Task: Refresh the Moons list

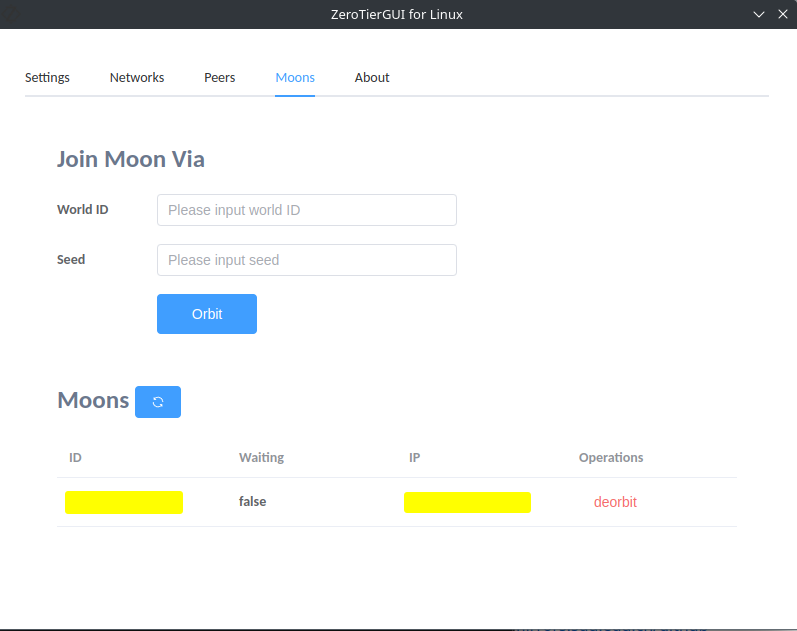Action: 158,402
